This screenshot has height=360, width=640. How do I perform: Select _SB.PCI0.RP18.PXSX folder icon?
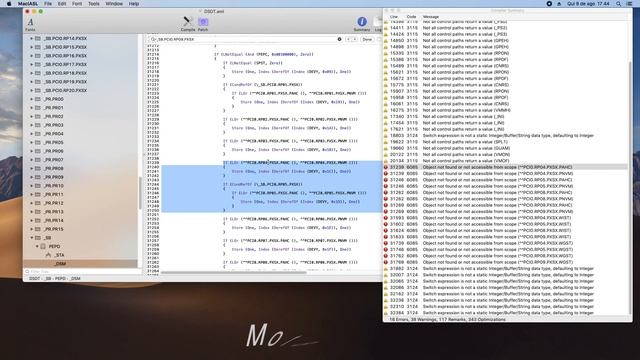coord(38,73)
